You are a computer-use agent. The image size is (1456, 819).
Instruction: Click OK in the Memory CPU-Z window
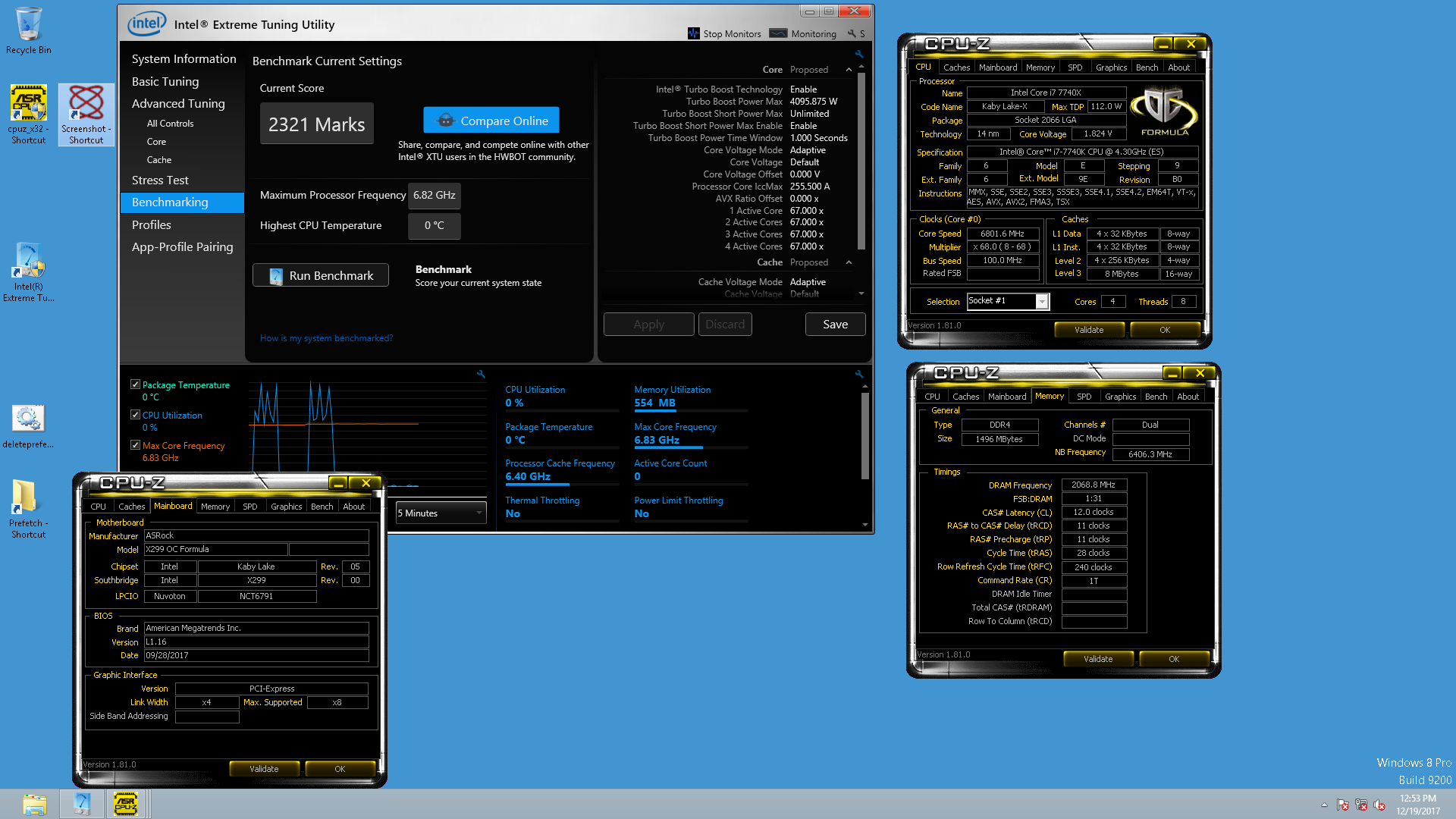tap(1174, 659)
